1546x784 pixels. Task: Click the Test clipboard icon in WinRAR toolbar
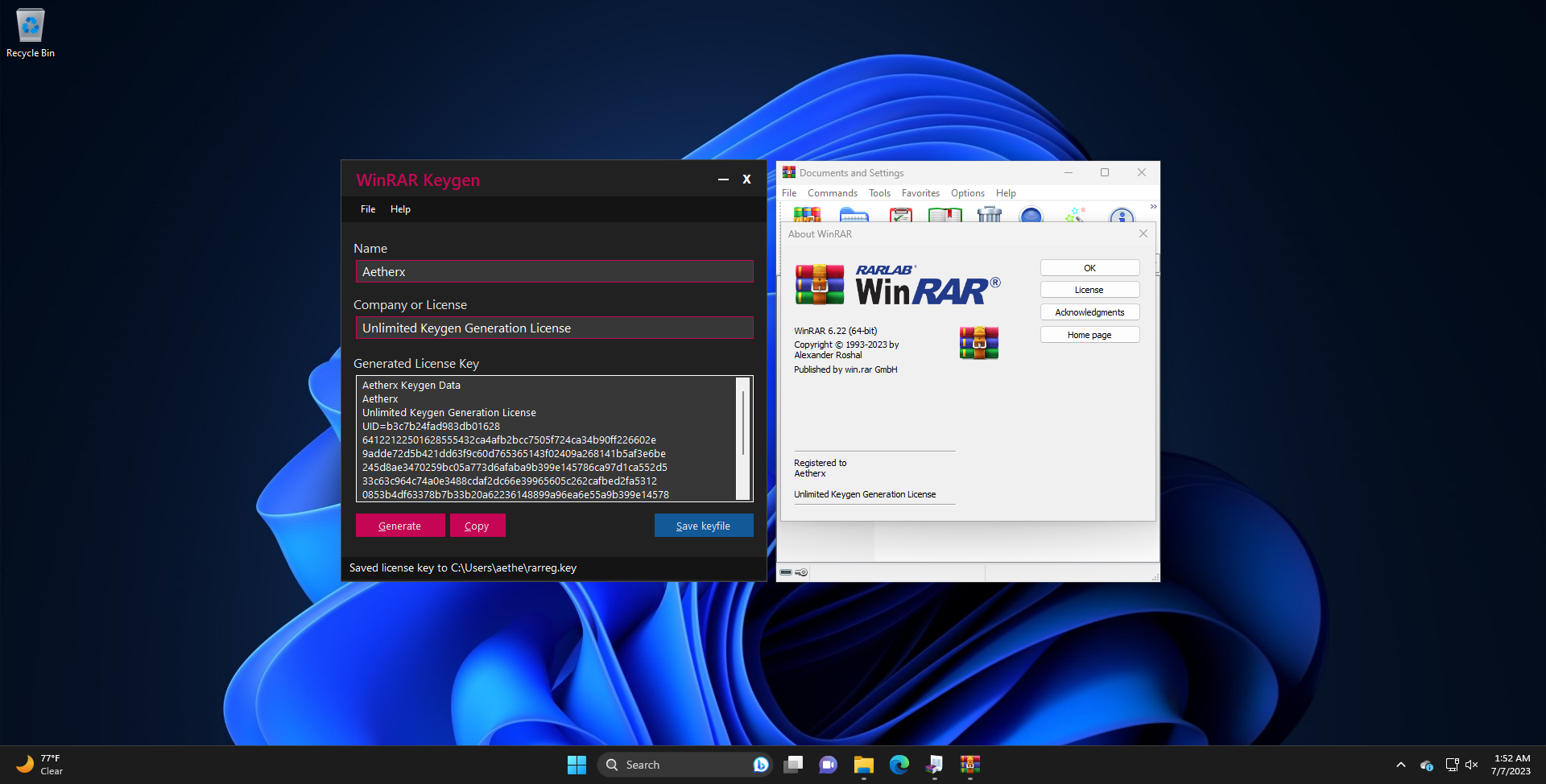900,214
